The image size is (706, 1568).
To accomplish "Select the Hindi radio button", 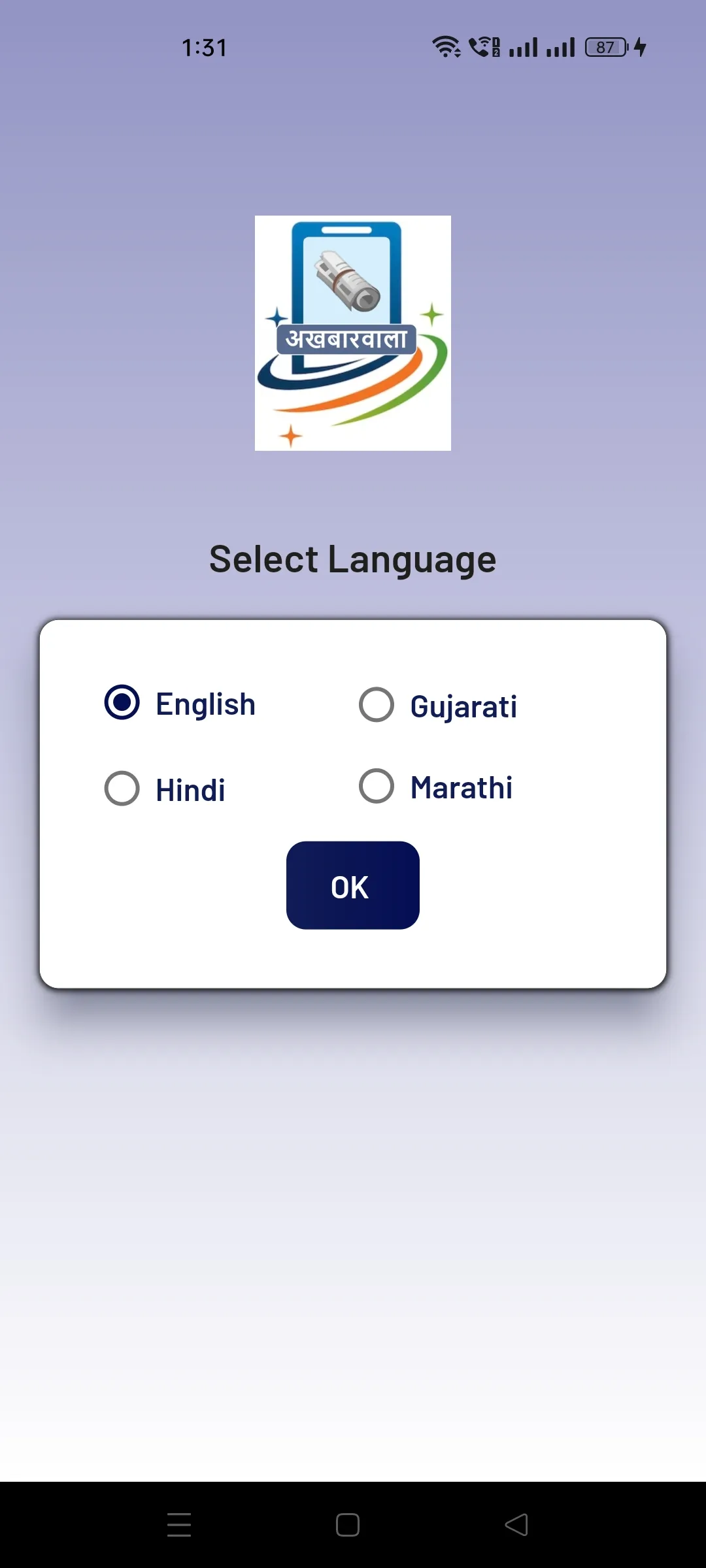I will tap(122, 789).
